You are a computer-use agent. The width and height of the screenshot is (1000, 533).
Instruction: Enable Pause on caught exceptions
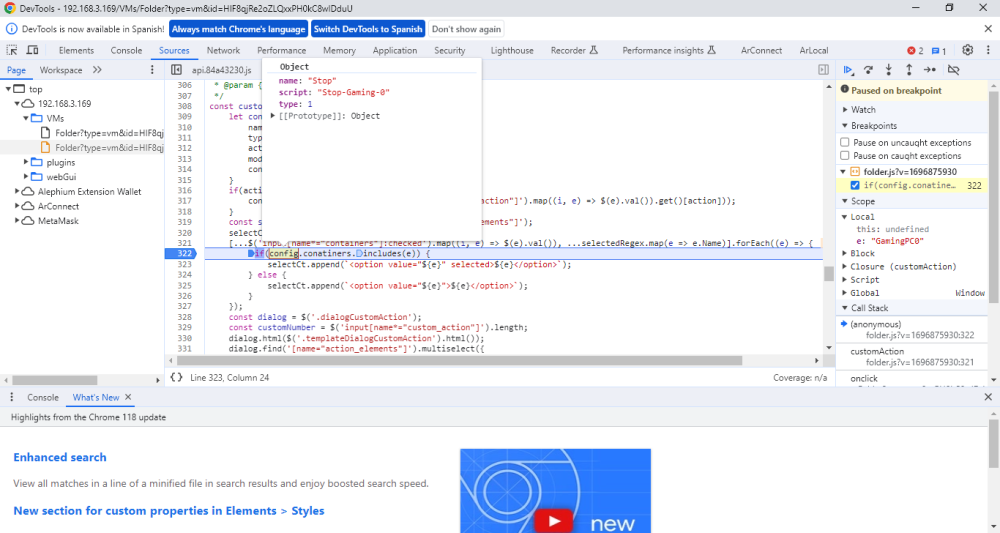tap(845, 156)
